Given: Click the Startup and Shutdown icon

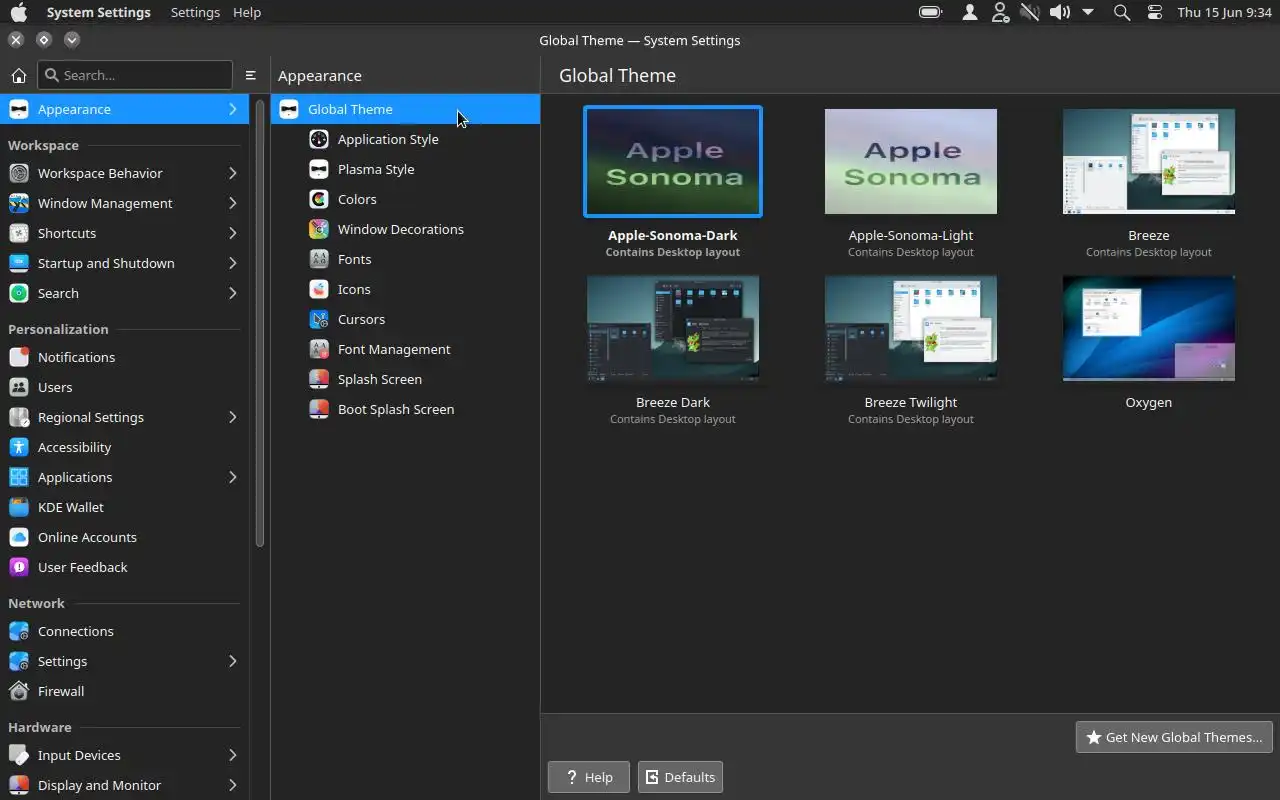Looking at the screenshot, I should click(x=18, y=263).
